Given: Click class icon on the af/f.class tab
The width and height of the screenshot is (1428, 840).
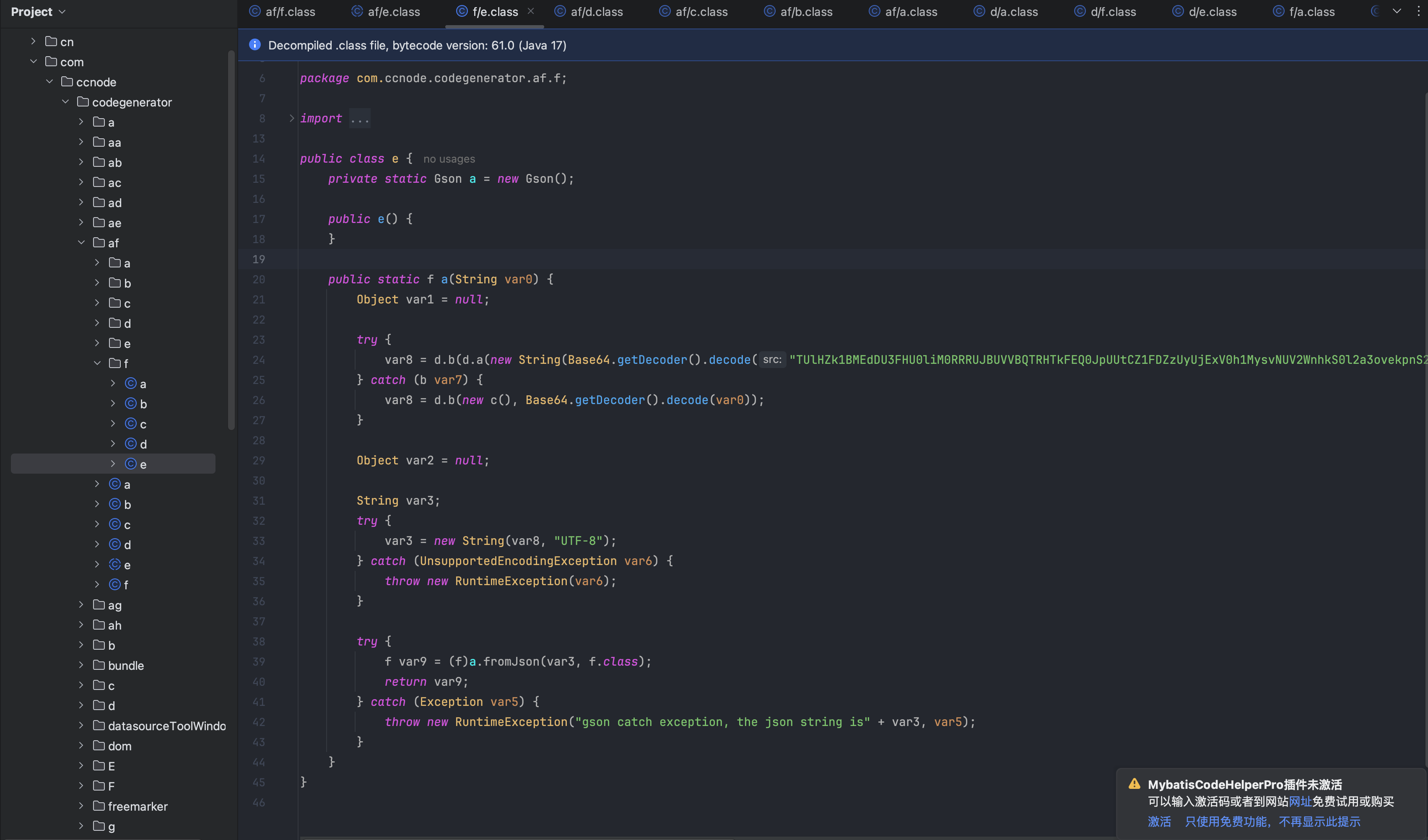Looking at the screenshot, I should 255,11.
